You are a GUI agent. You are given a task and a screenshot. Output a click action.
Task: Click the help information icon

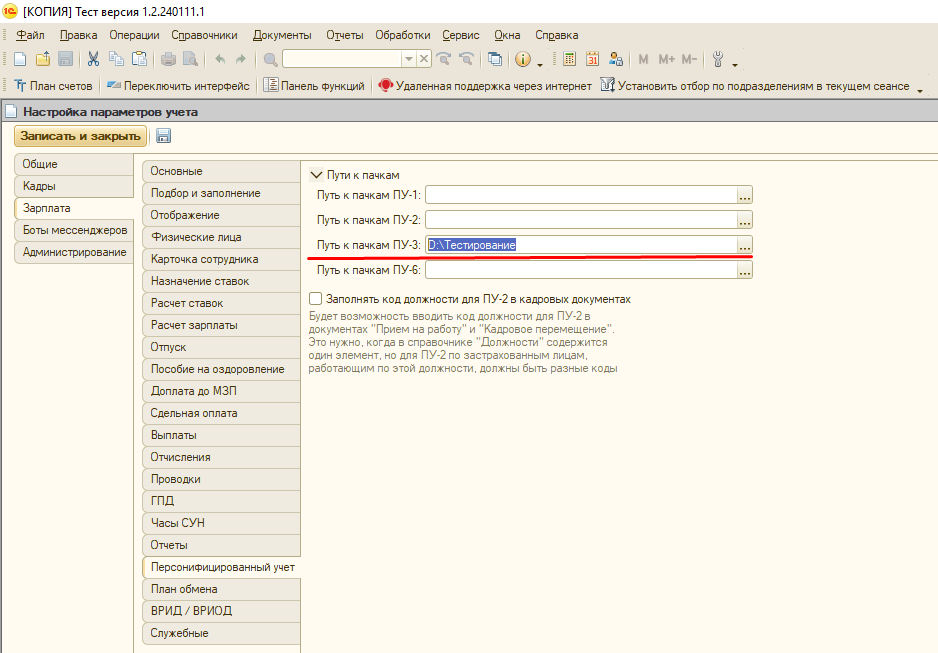coord(523,59)
